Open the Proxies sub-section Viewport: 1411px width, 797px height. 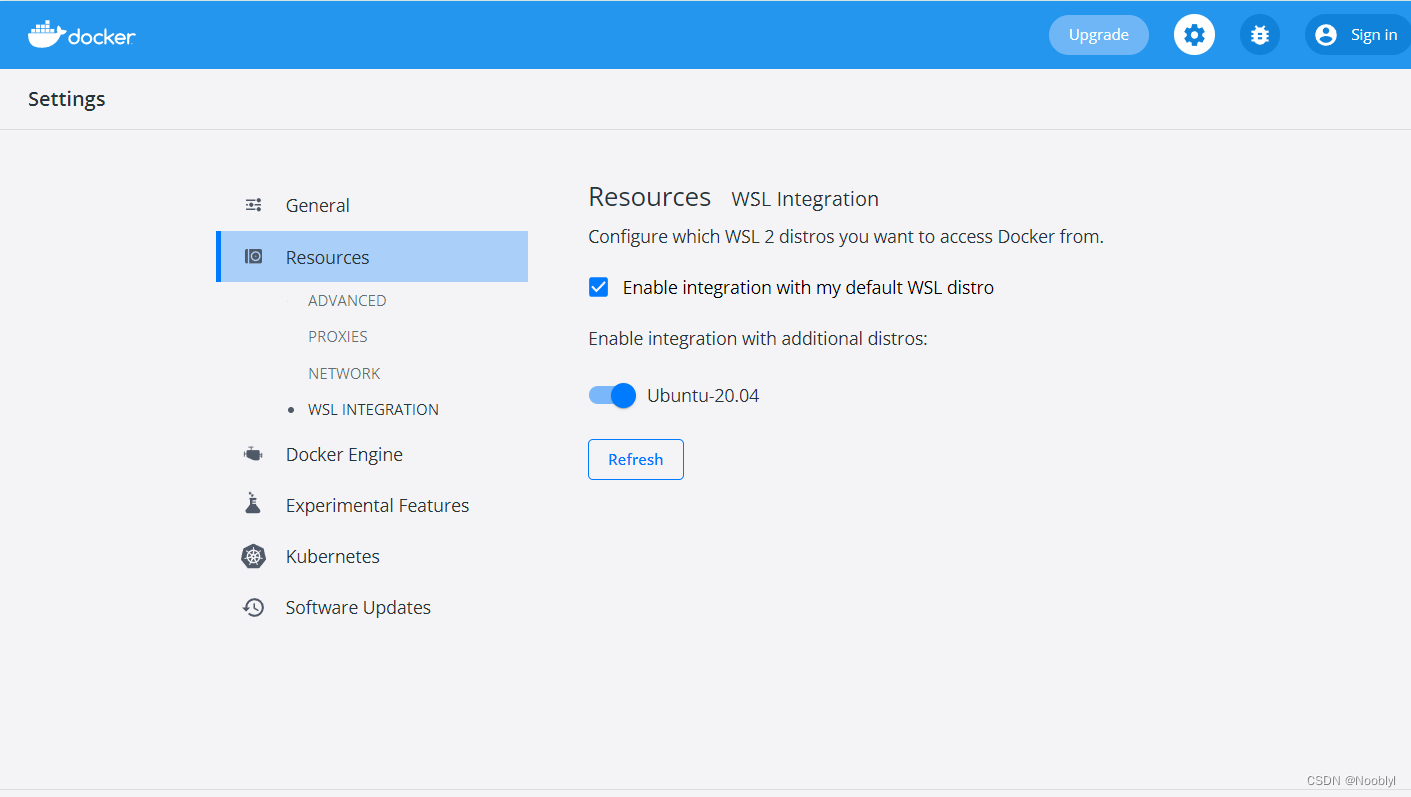tap(338, 336)
